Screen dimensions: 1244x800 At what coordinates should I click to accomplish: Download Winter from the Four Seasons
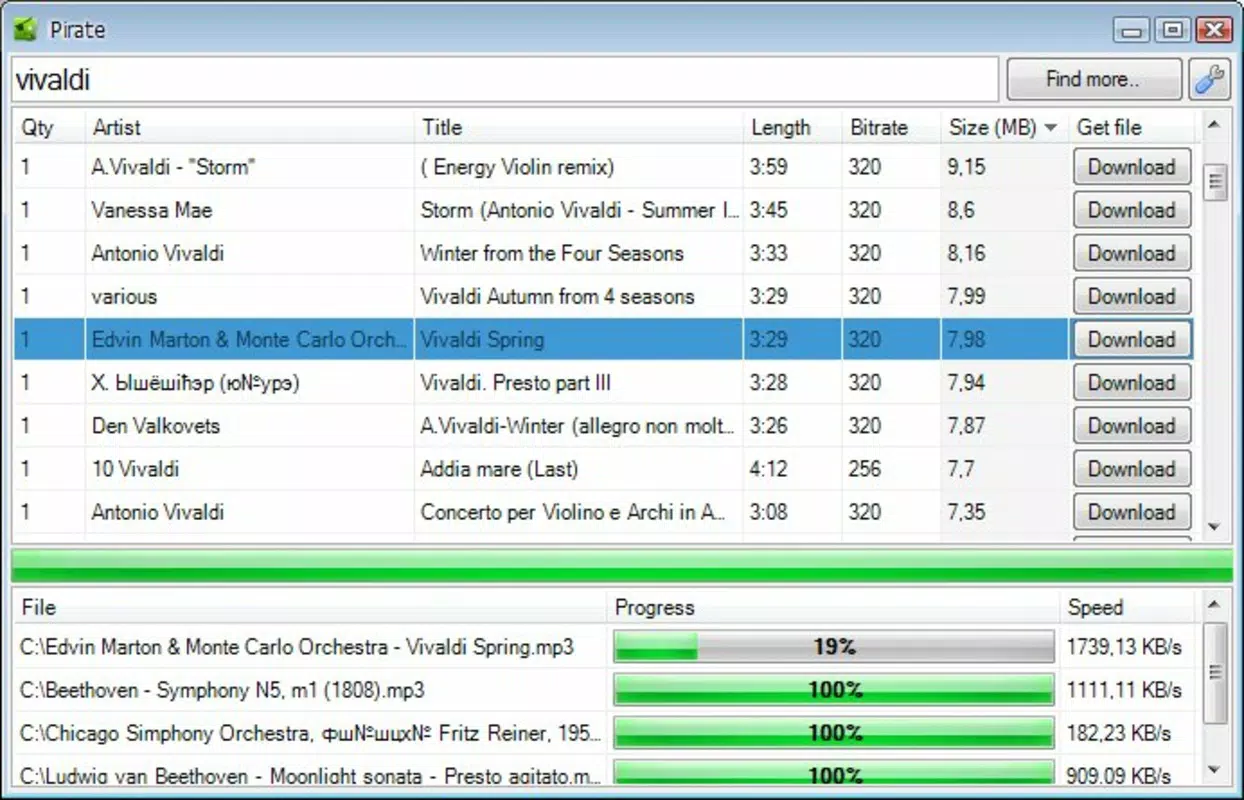click(x=1132, y=254)
